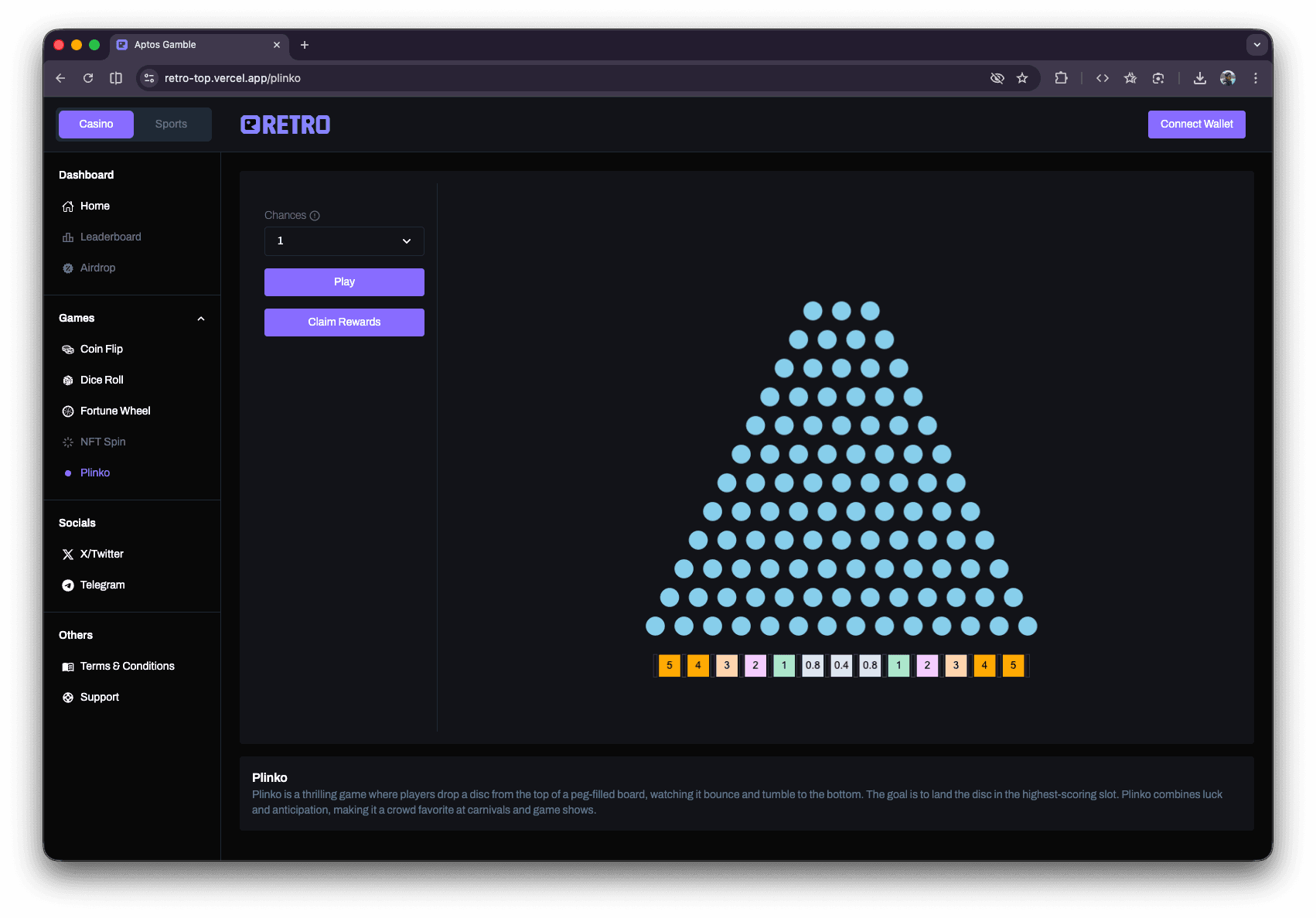Click the Airdrop icon in Dashboard
Image resolution: width=1316 pixels, height=918 pixels.
point(68,268)
